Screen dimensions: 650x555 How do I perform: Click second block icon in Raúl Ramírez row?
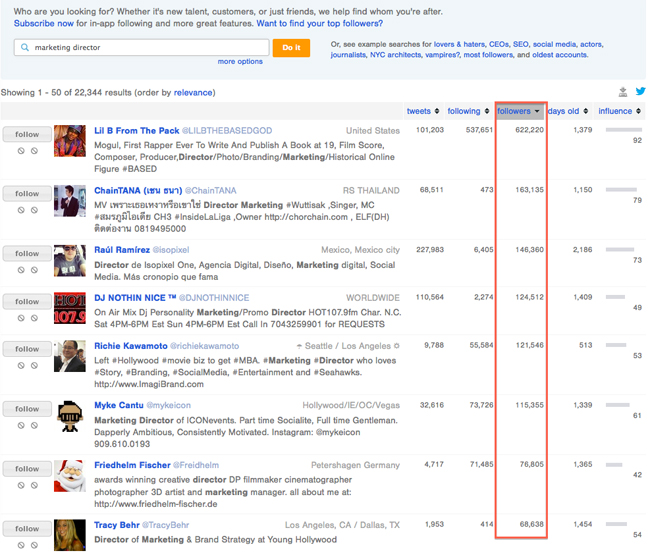(34, 270)
